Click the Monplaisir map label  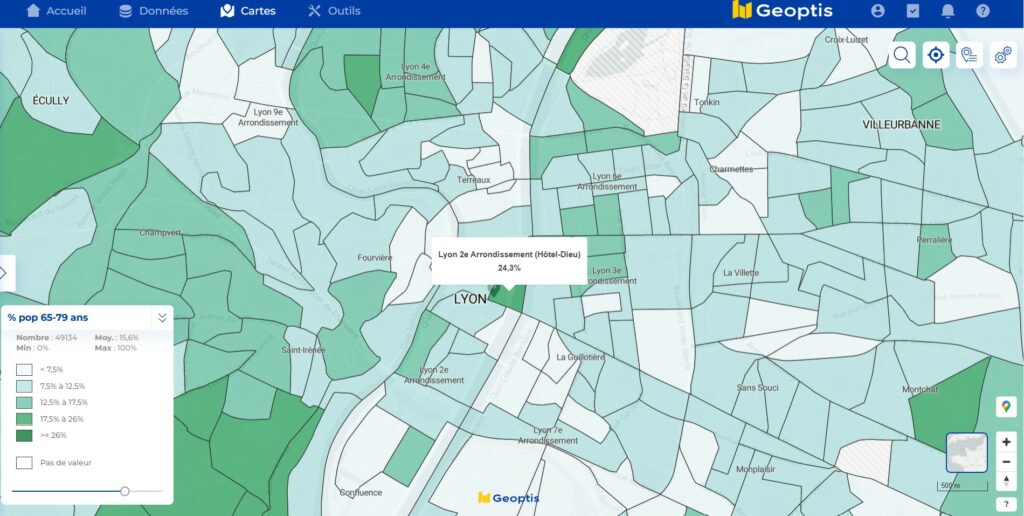pyautogui.click(x=756, y=469)
